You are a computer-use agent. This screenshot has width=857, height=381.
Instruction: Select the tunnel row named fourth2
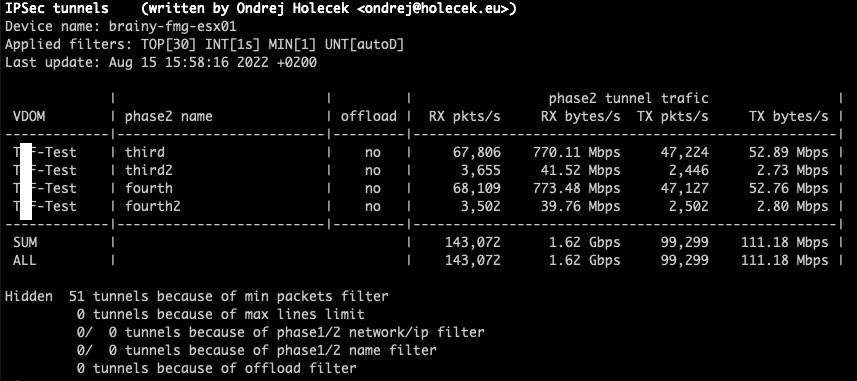pyautogui.click(x=424, y=206)
